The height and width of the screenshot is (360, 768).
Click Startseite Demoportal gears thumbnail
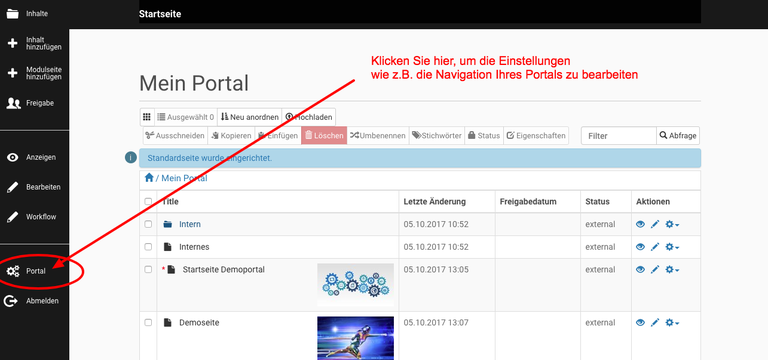pos(355,285)
